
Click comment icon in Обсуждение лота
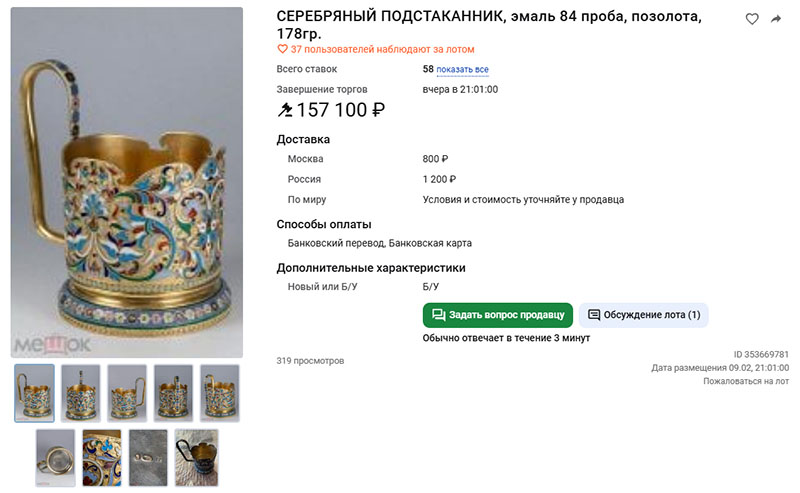(x=594, y=314)
